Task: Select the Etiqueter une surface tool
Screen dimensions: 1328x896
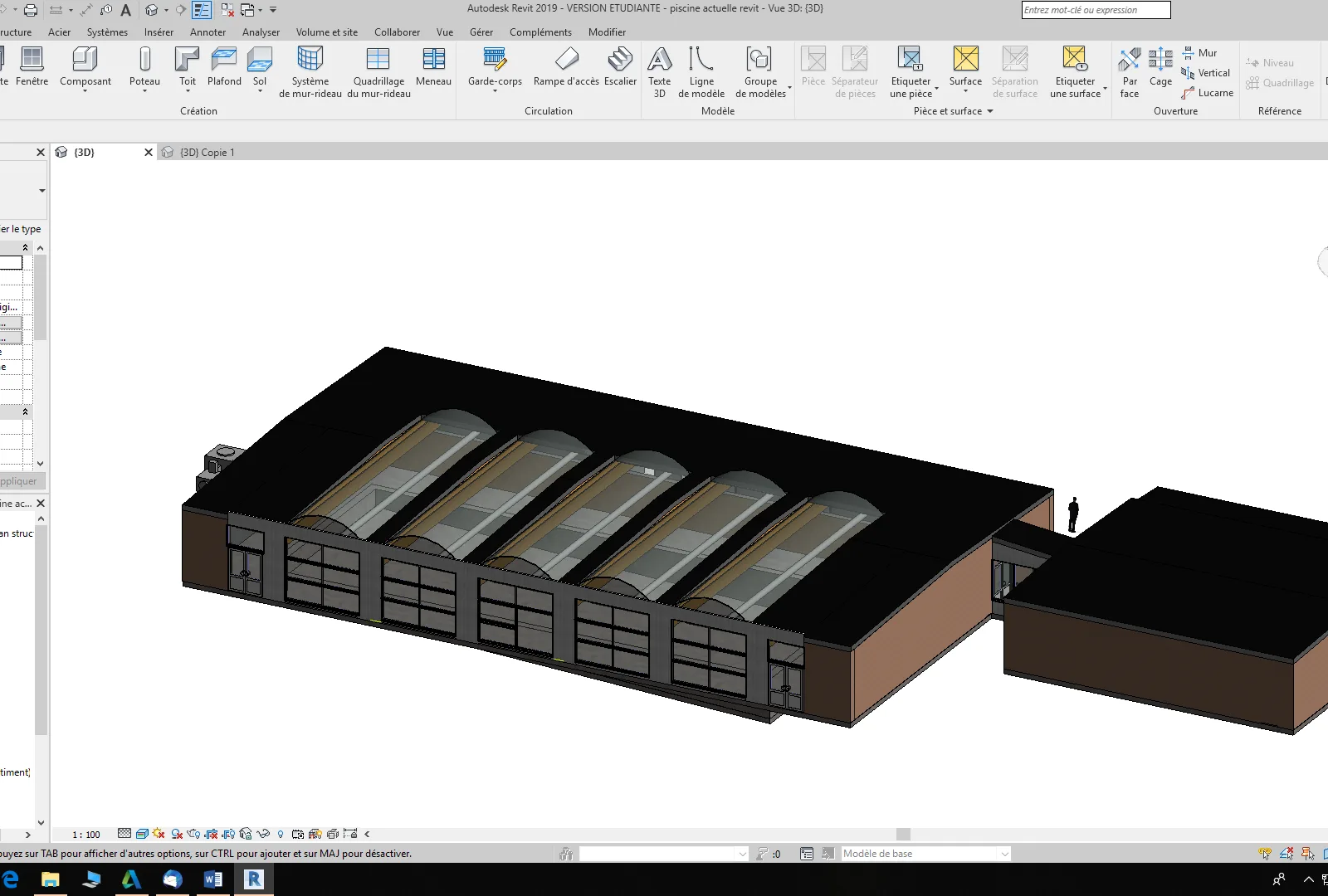Action: (1075, 72)
